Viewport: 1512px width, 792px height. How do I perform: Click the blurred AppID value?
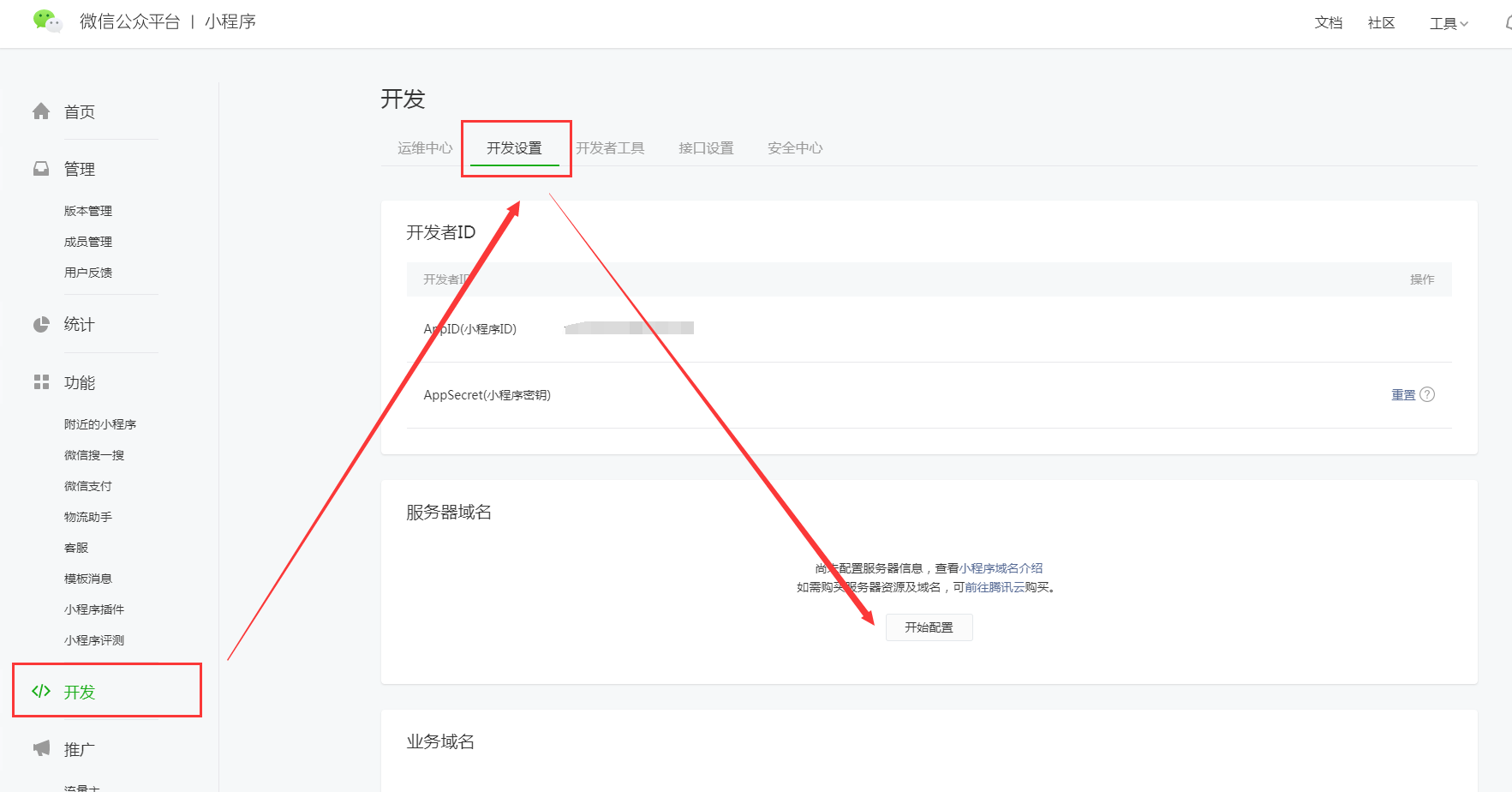pyautogui.click(x=630, y=327)
